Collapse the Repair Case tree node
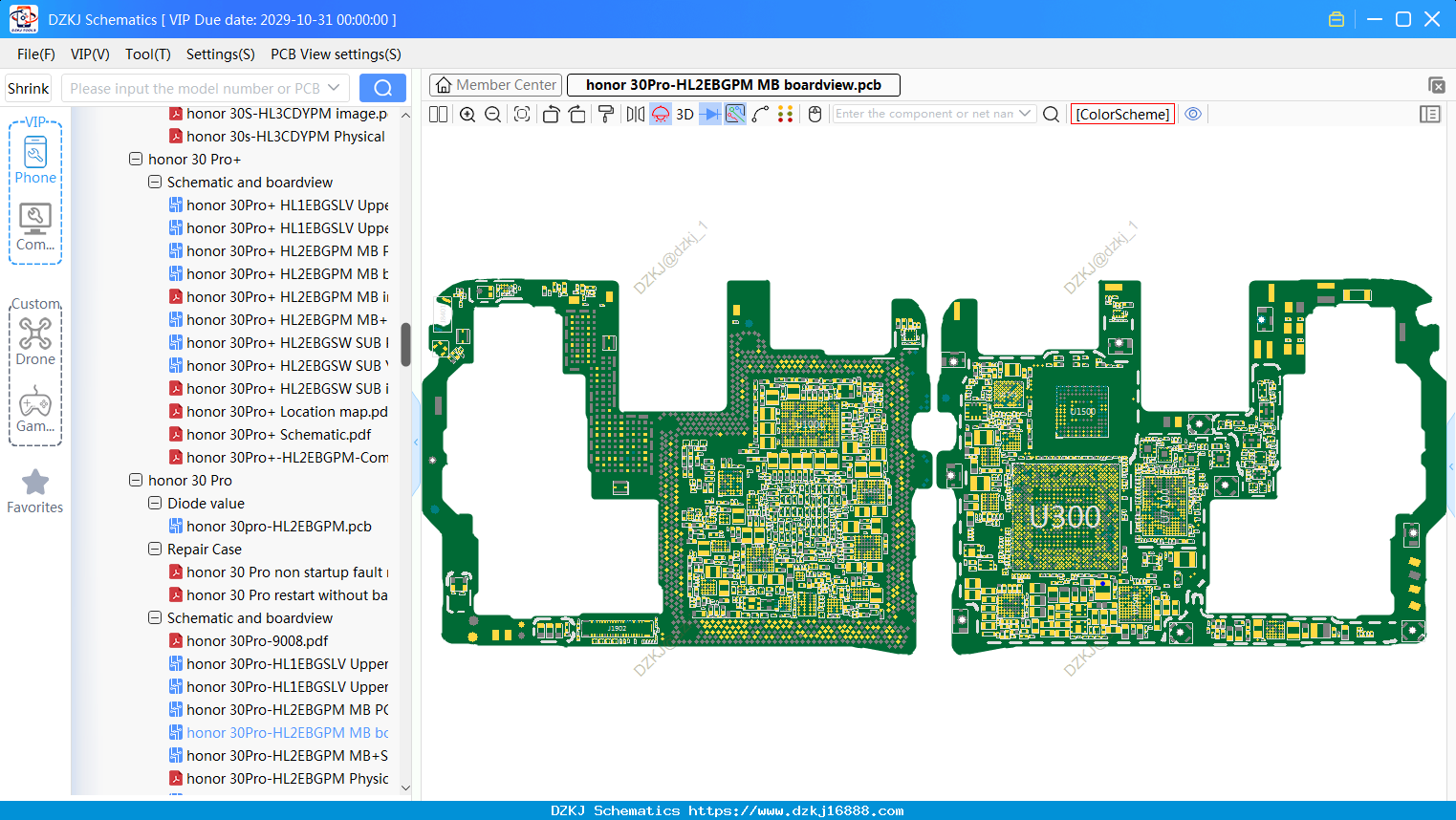Screen dimensions: 1456x820 (155, 549)
